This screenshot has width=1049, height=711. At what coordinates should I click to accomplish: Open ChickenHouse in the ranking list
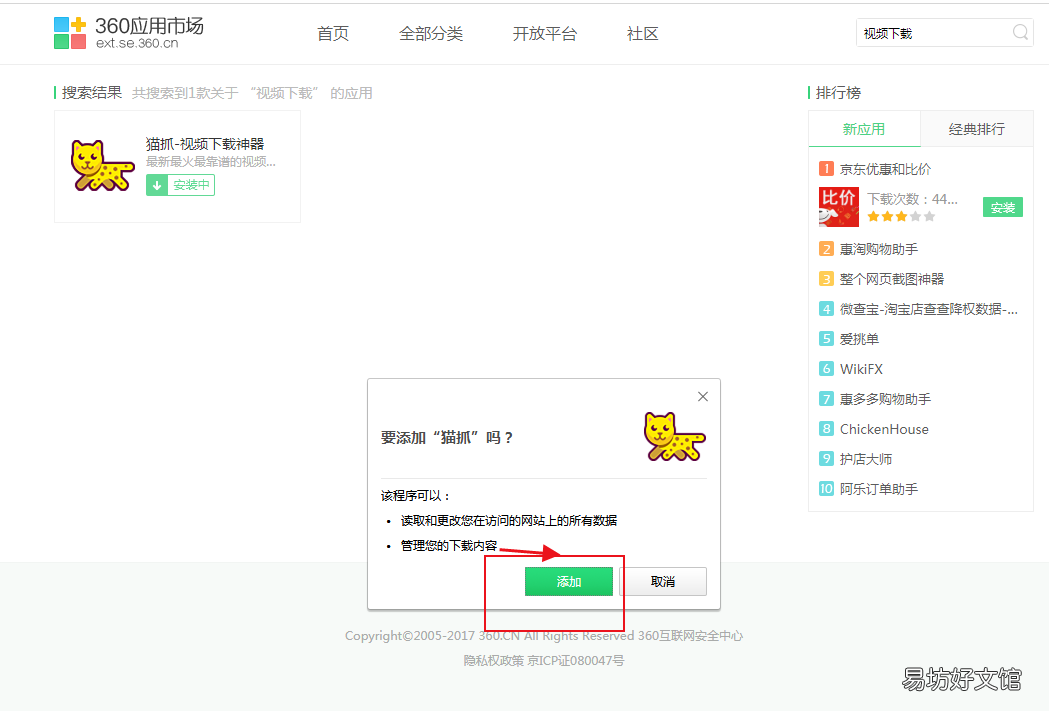pos(884,429)
